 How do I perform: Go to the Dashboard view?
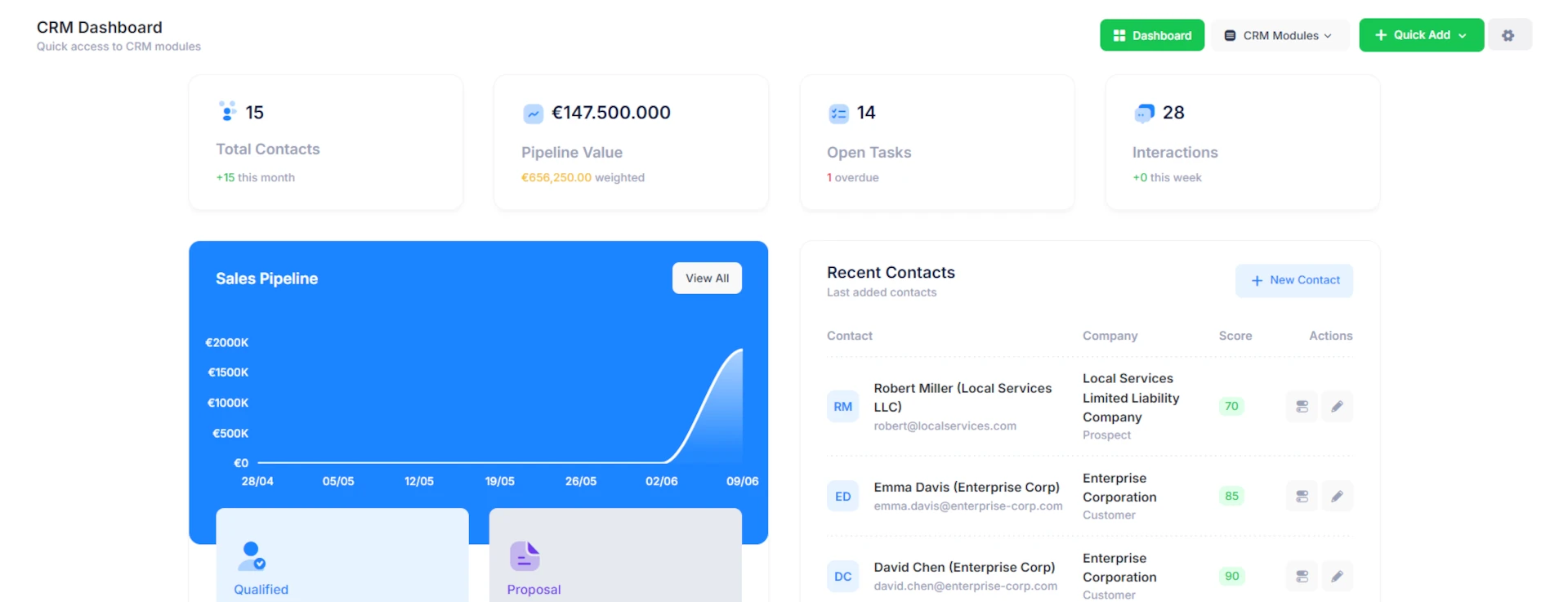click(1152, 35)
